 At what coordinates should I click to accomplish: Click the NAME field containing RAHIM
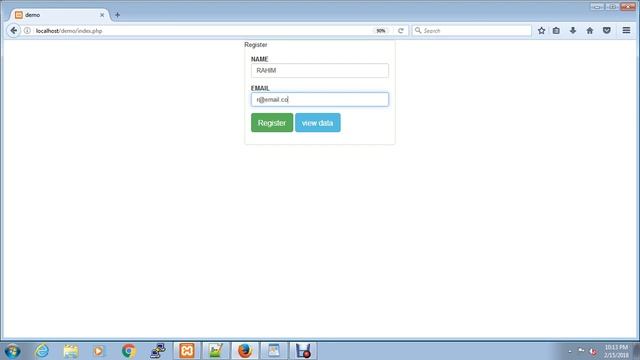[x=320, y=71]
